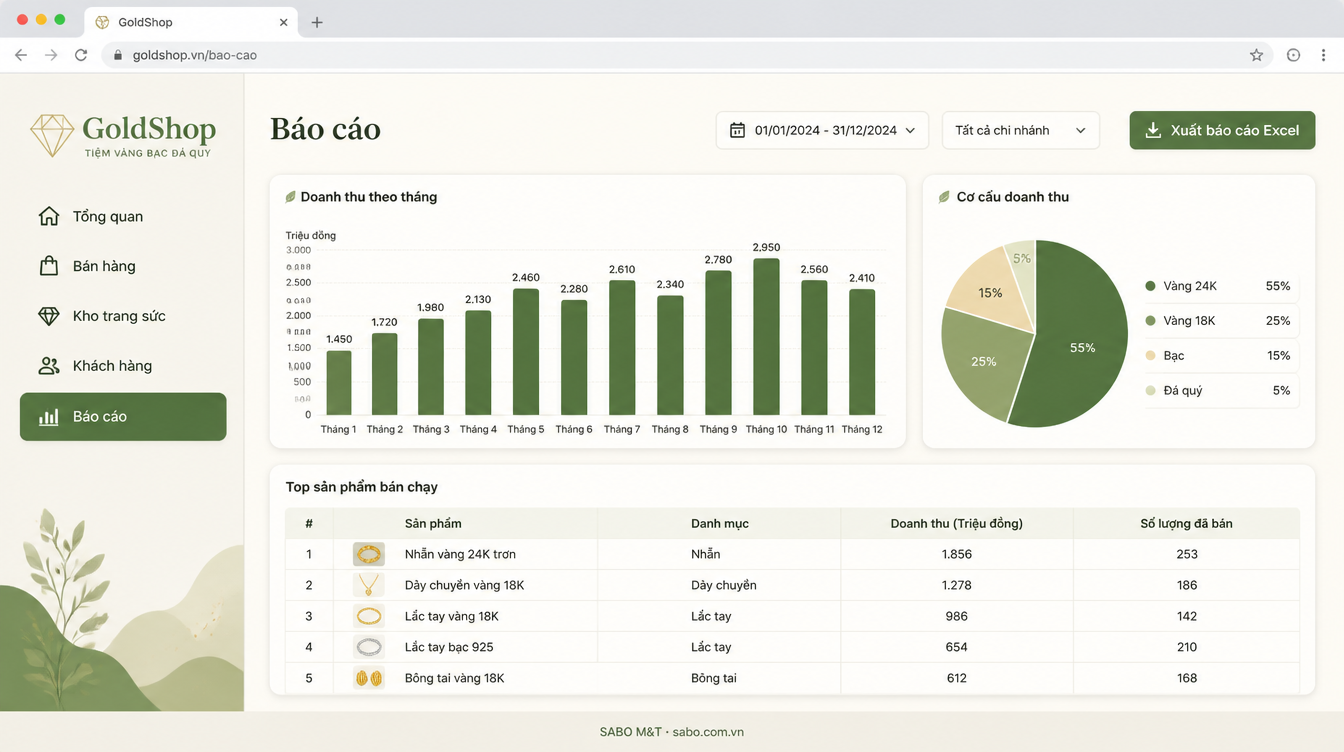Close the GoldShop browser tab

point(284,22)
